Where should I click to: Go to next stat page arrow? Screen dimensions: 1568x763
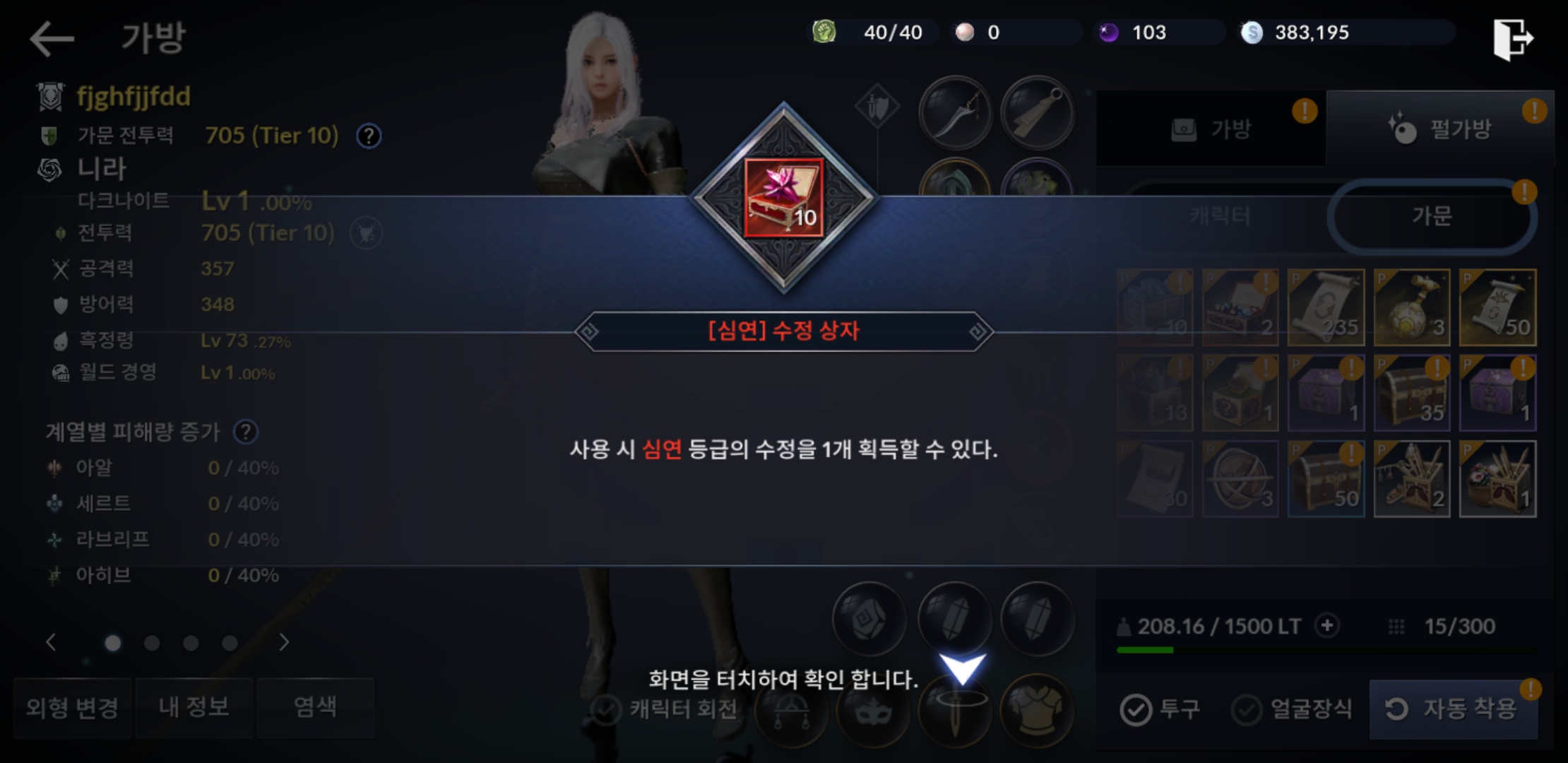[283, 642]
